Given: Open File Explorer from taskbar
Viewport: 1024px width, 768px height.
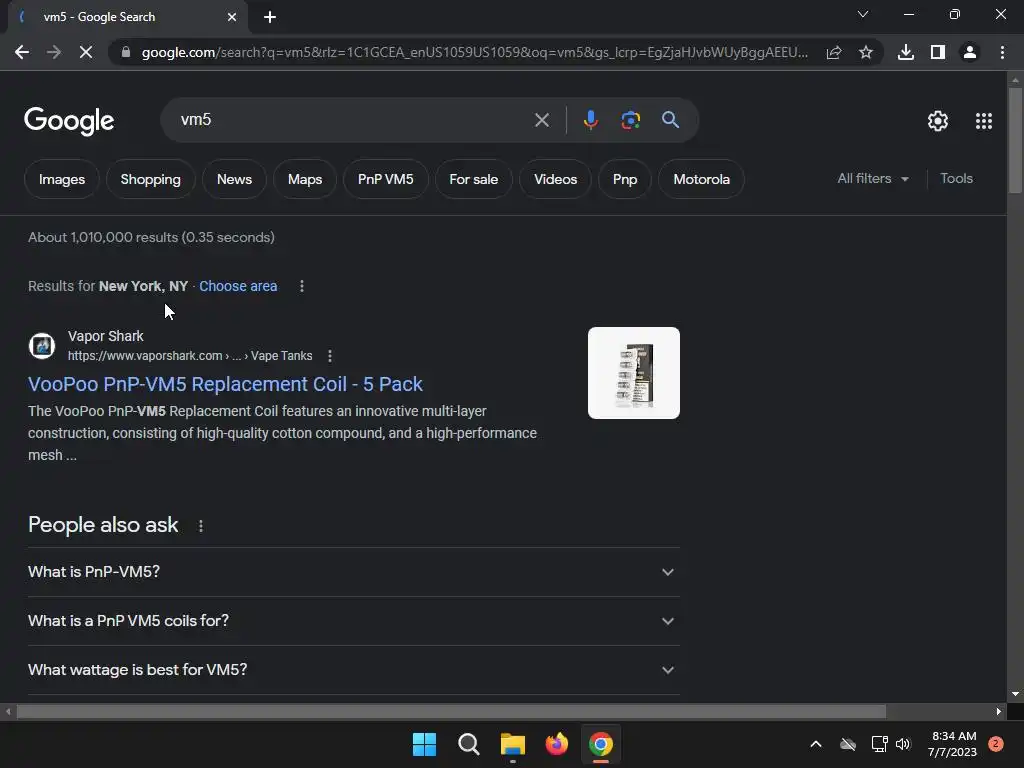Looking at the screenshot, I should [513, 744].
